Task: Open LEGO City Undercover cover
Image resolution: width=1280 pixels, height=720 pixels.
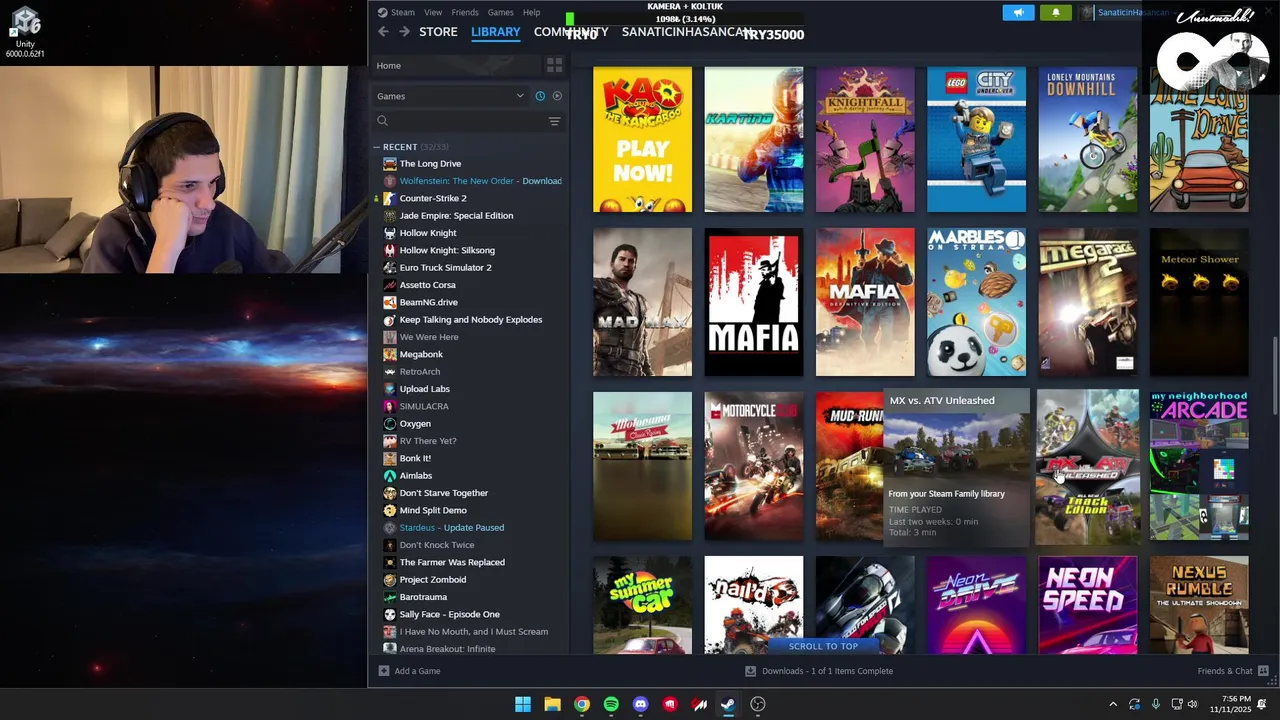Action: [976, 139]
